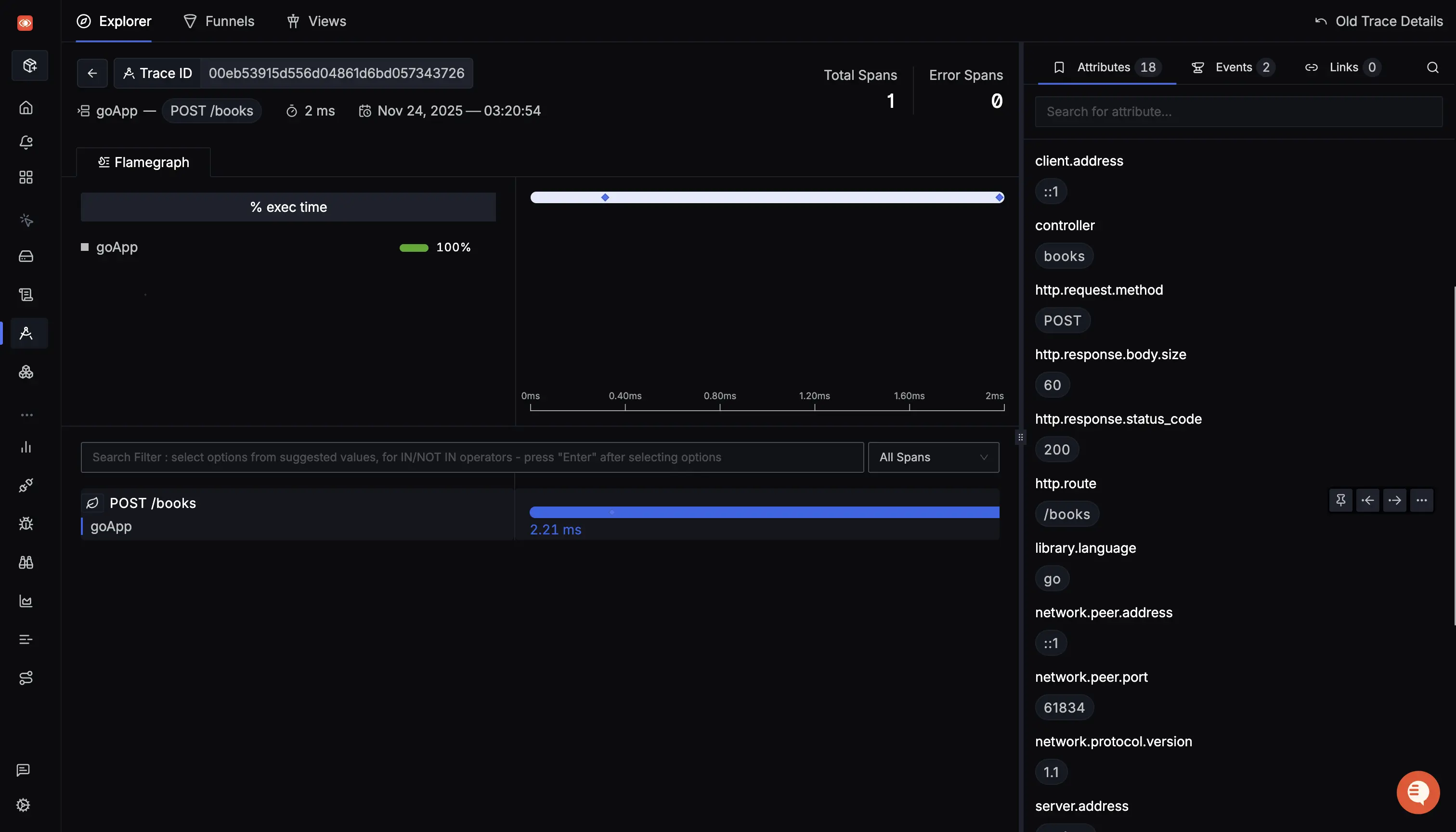Click the search icon in attributes panel
Viewport: 1456px width, 832px height.
pos(1432,67)
